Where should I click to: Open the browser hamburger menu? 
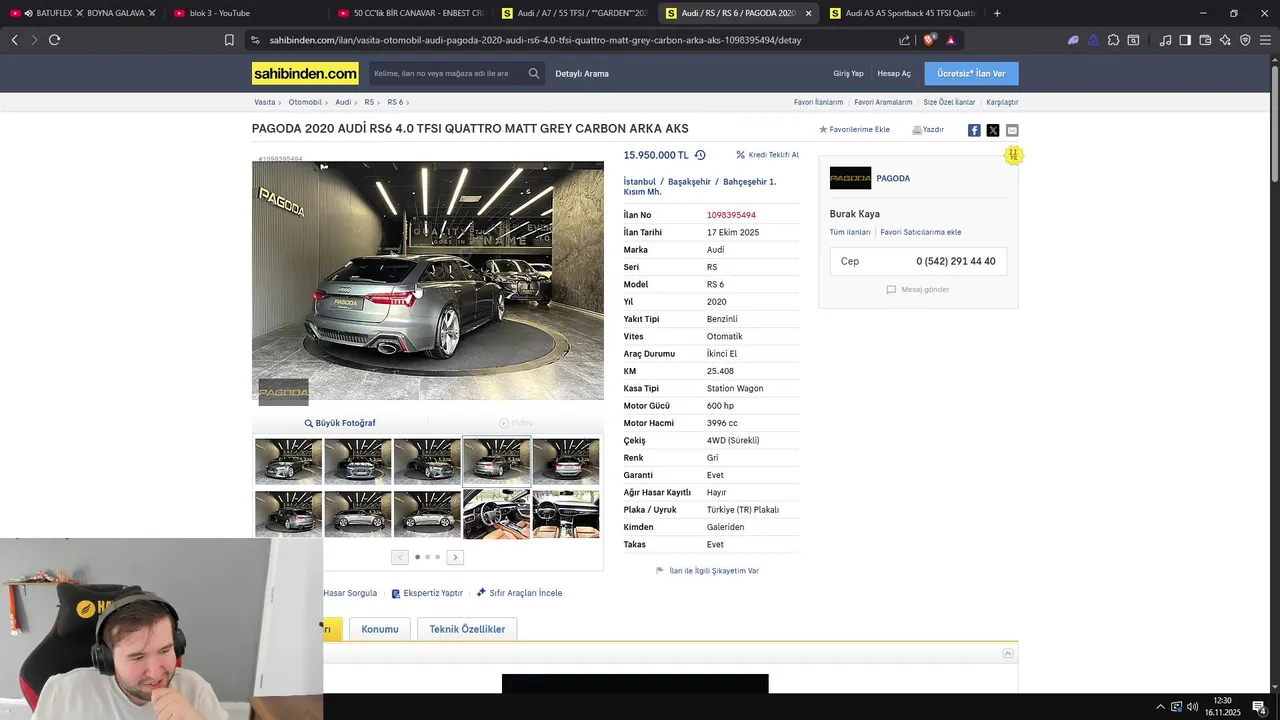coord(1265,40)
